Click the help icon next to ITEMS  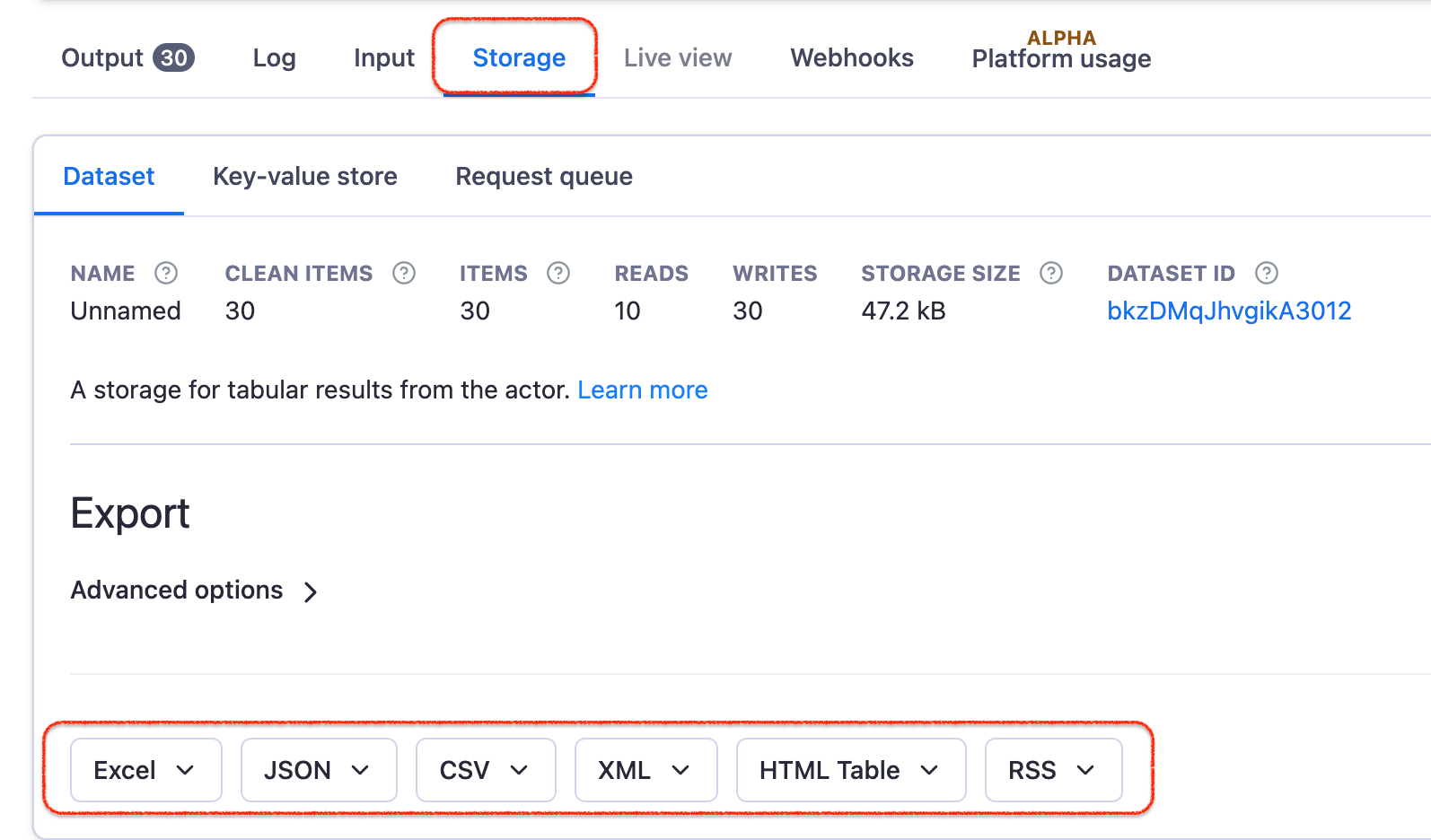pyautogui.click(x=558, y=273)
